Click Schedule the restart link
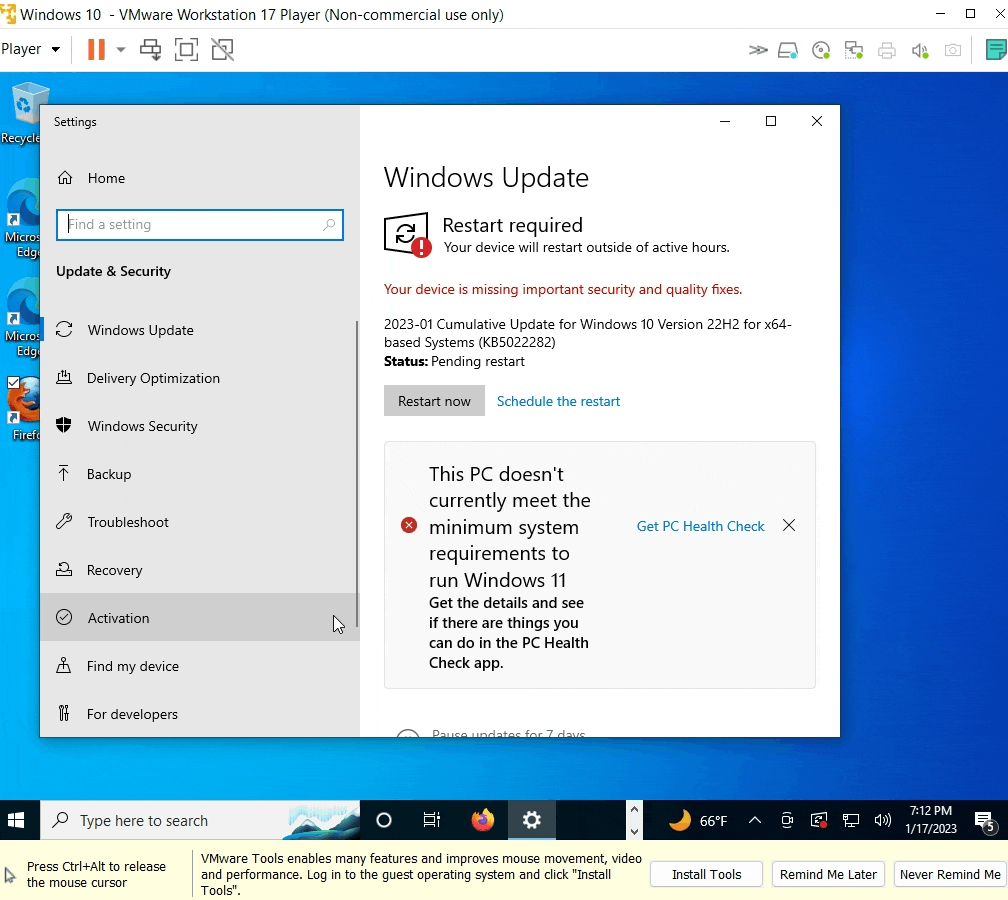Viewport: 1008px width, 900px height. coord(558,401)
